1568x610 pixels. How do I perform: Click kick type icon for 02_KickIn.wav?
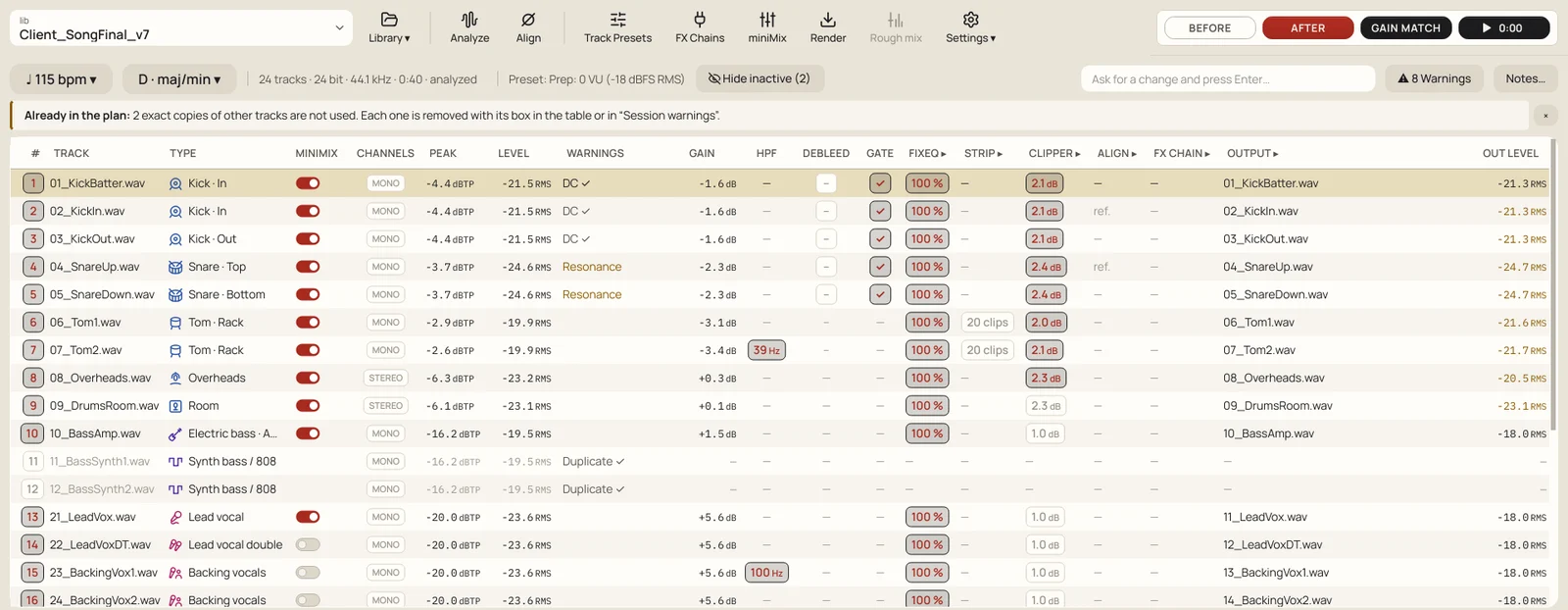pos(175,211)
